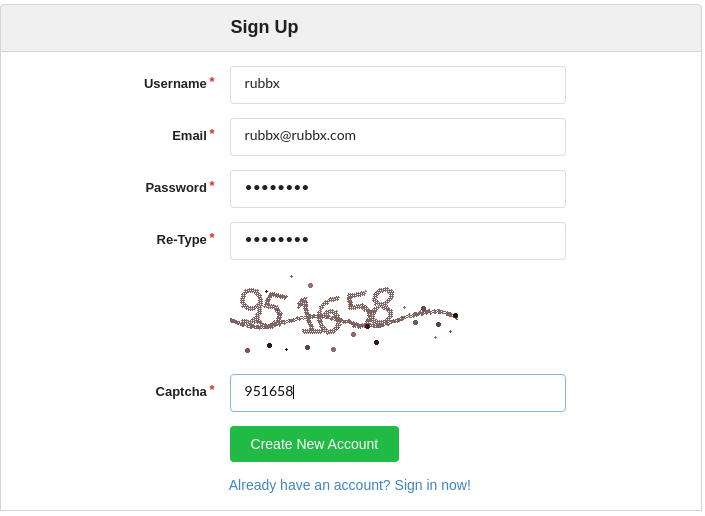Click the red asterisk beside Captcha
The image size is (705, 516).
[212, 389]
